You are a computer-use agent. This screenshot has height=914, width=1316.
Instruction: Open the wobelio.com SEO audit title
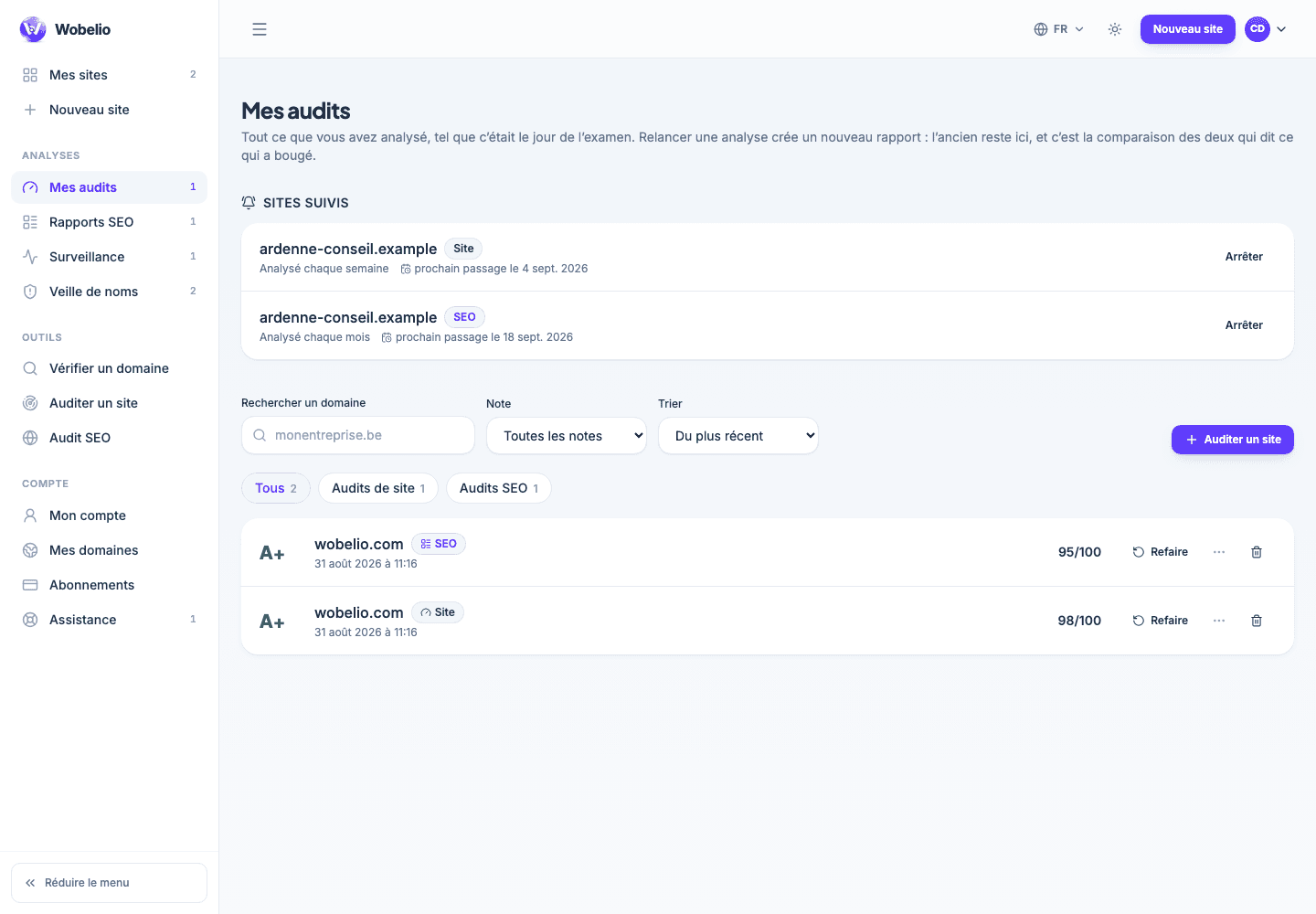359,544
